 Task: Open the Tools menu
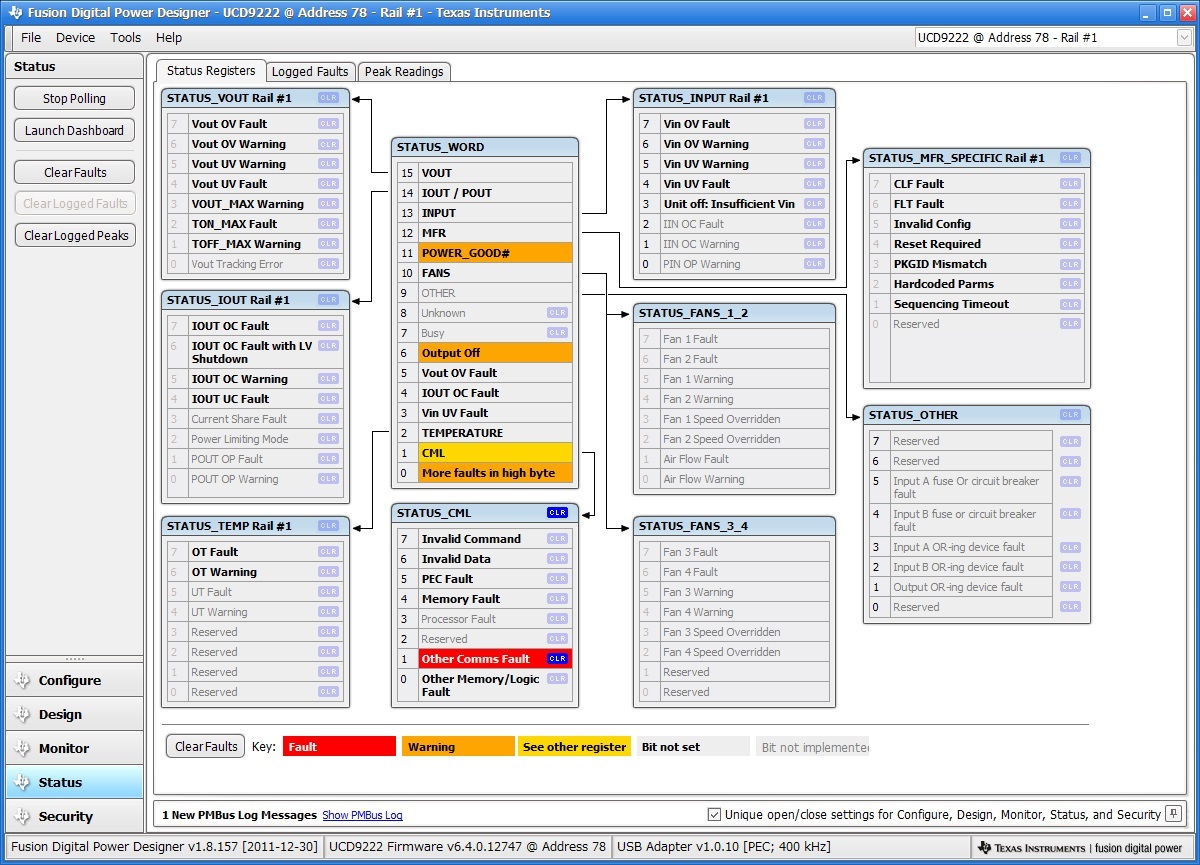click(x=126, y=38)
